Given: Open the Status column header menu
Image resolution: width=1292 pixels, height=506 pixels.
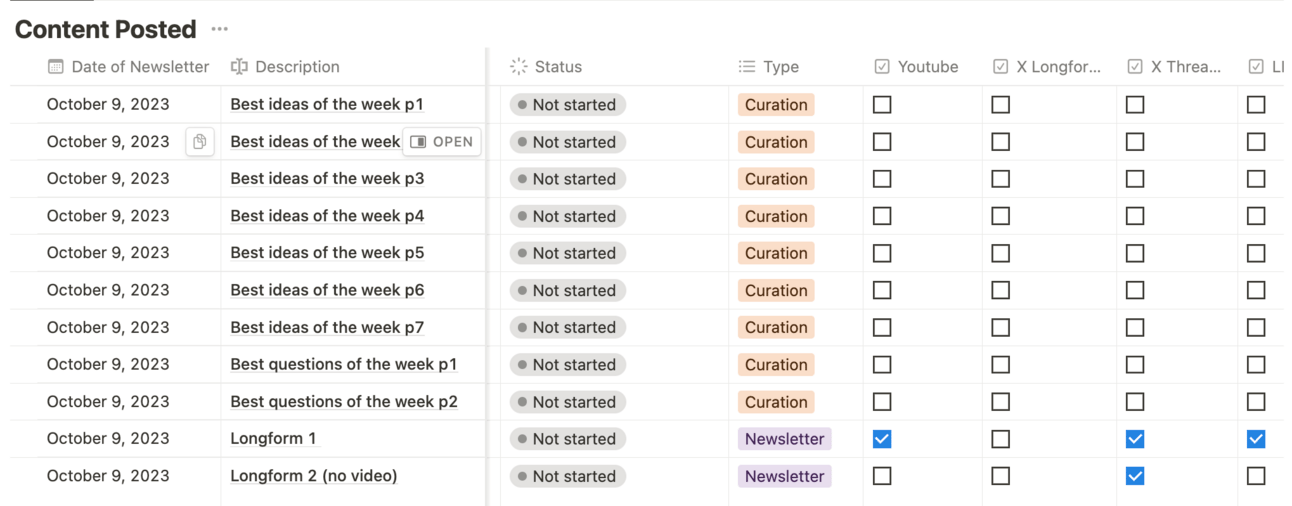Looking at the screenshot, I should tap(558, 67).
